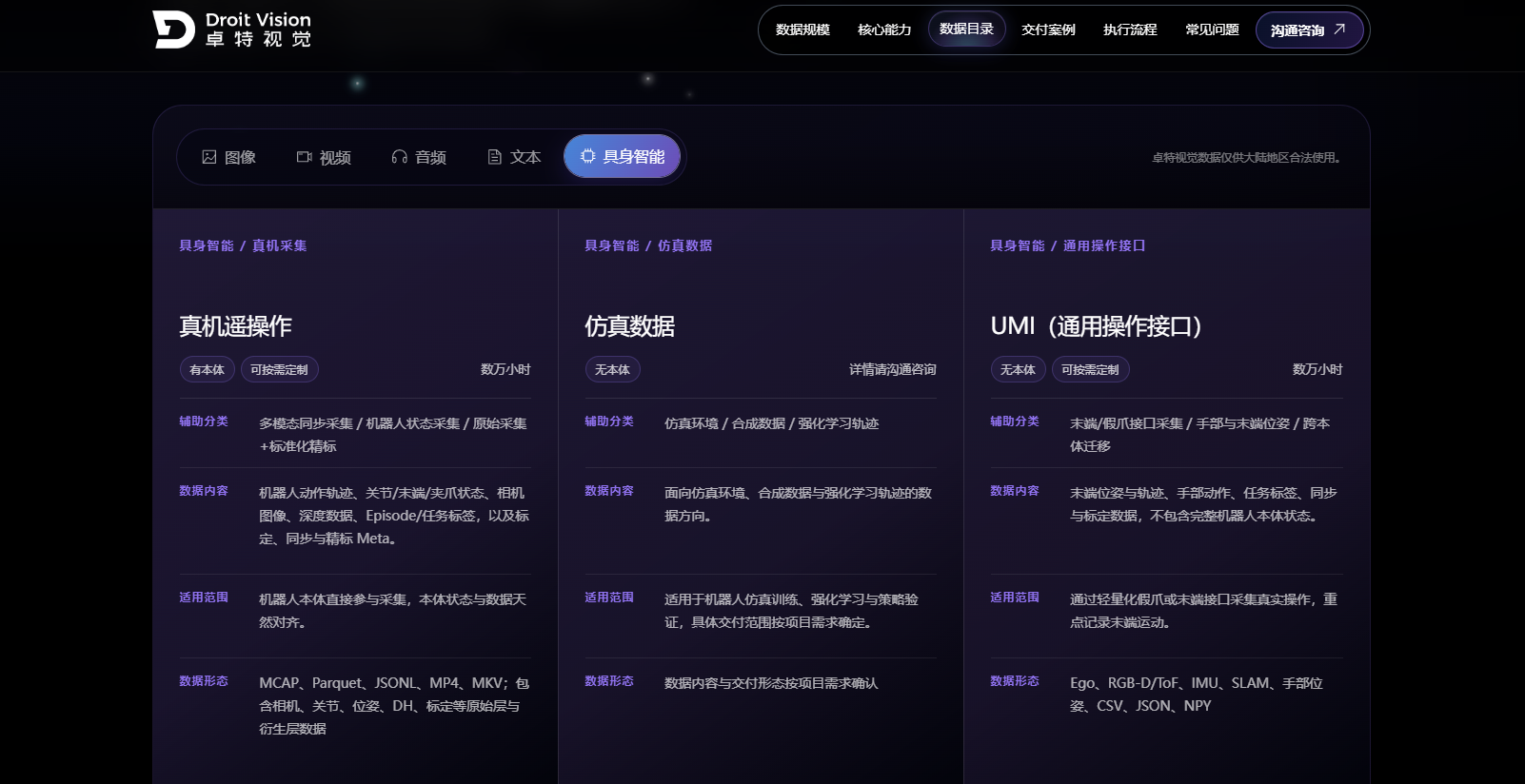This screenshot has height=784, width=1525.
Task: Click text starting 多模态同步采集
Action: point(393,435)
